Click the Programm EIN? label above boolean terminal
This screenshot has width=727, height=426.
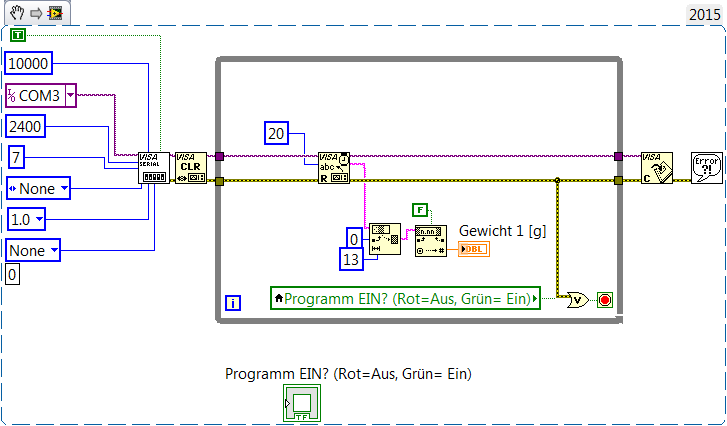[348, 374]
